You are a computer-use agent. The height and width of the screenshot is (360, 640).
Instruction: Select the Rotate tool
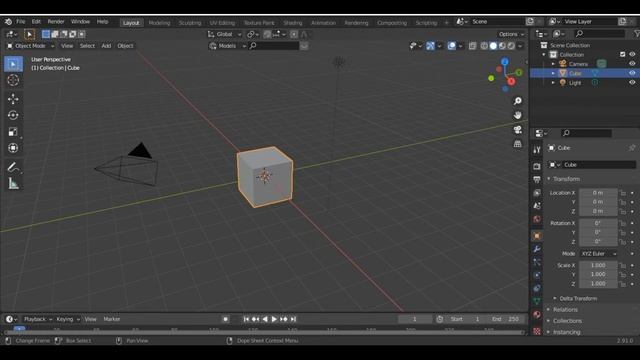pos(13,115)
